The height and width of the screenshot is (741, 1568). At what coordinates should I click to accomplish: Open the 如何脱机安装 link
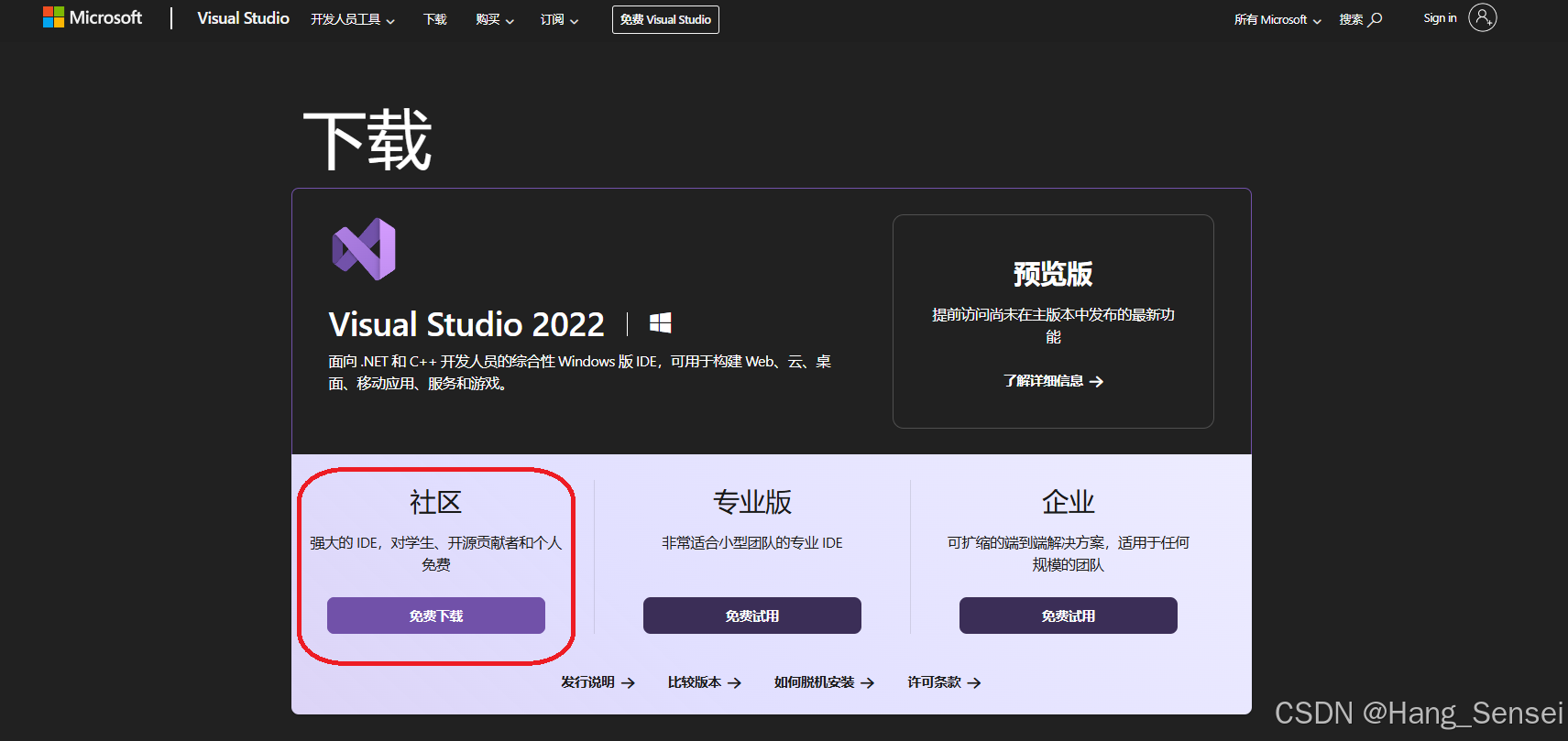point(824,682)
